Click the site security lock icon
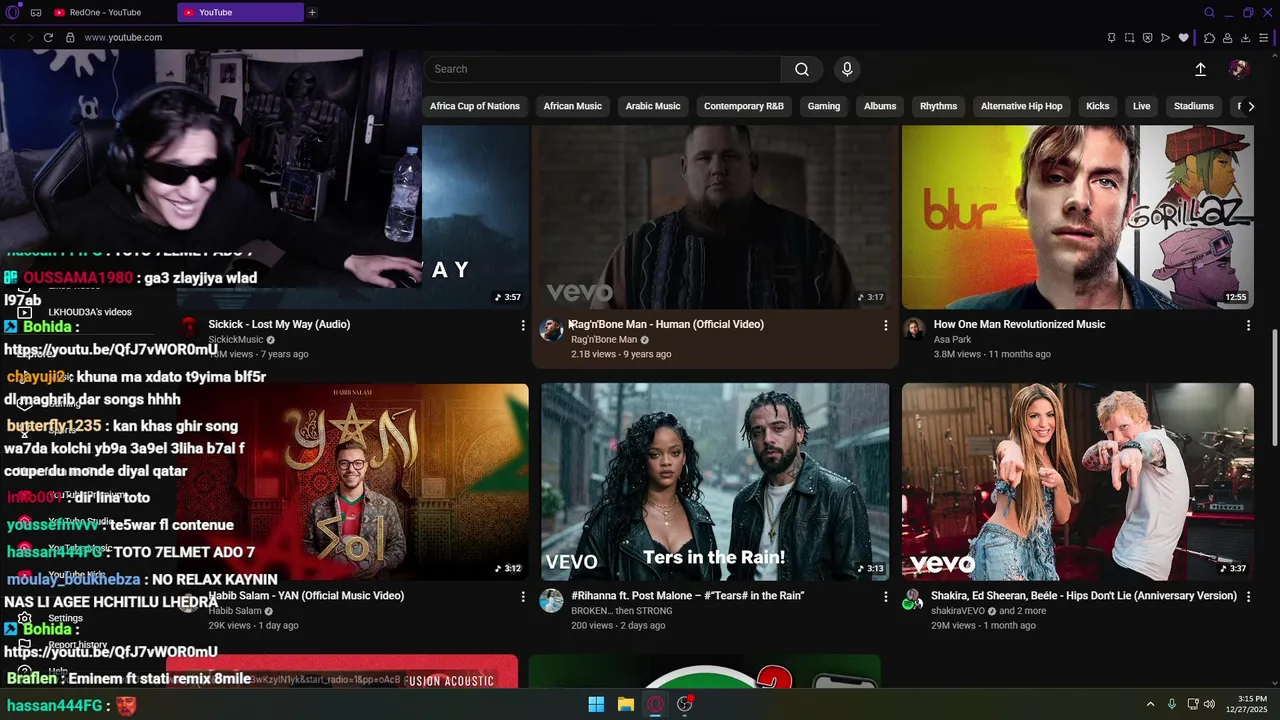1280x720 pixels. pyautogui.click(x=70, y=38)
